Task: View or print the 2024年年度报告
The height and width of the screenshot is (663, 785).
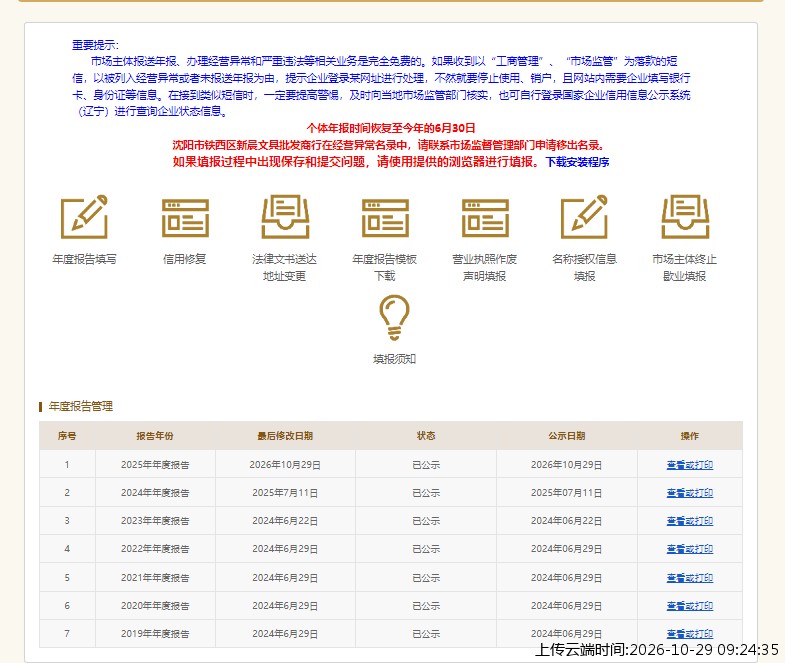Action: pyautogui.click(x=689, y=493)
